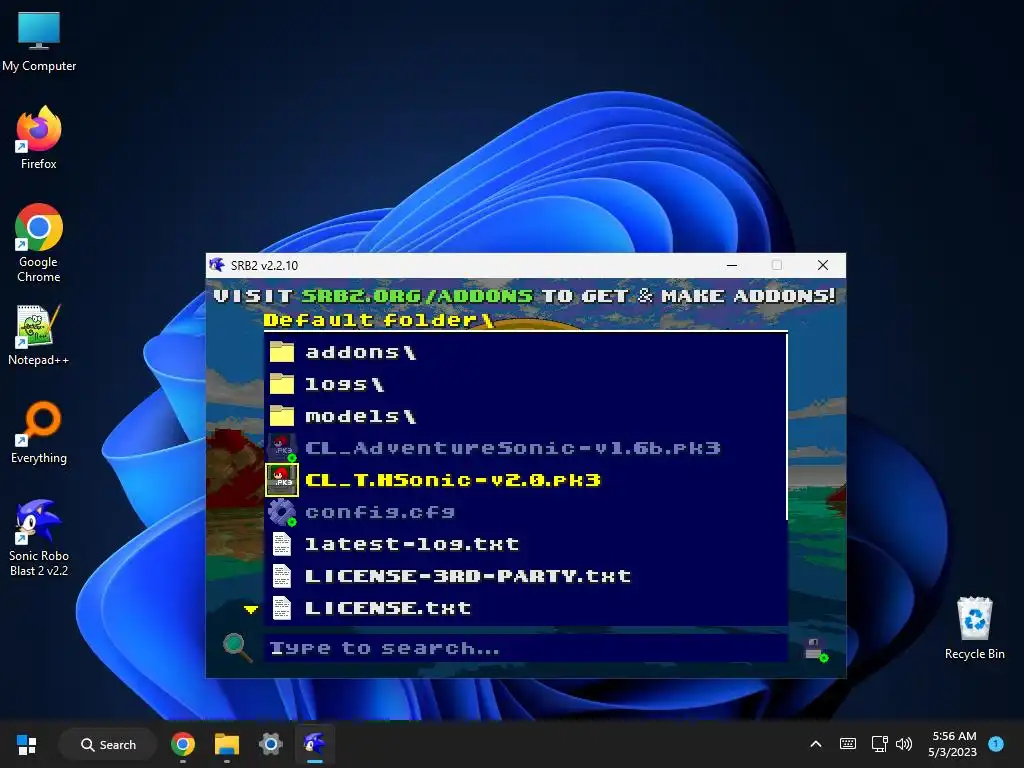1024x768 pixels.
Task: Open the notification badge in tray
Action: 996,744
